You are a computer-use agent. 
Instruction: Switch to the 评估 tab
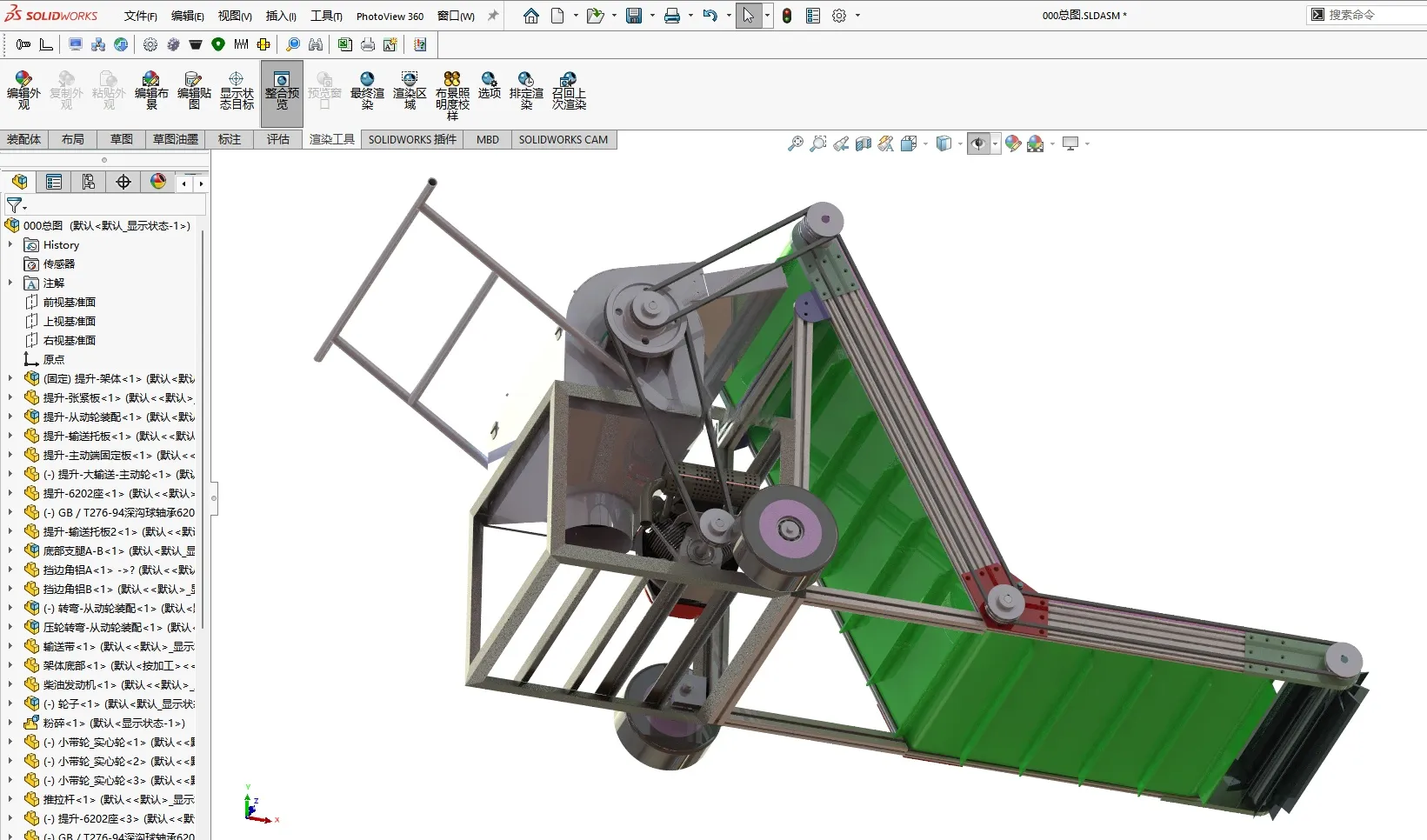point(278,139)
